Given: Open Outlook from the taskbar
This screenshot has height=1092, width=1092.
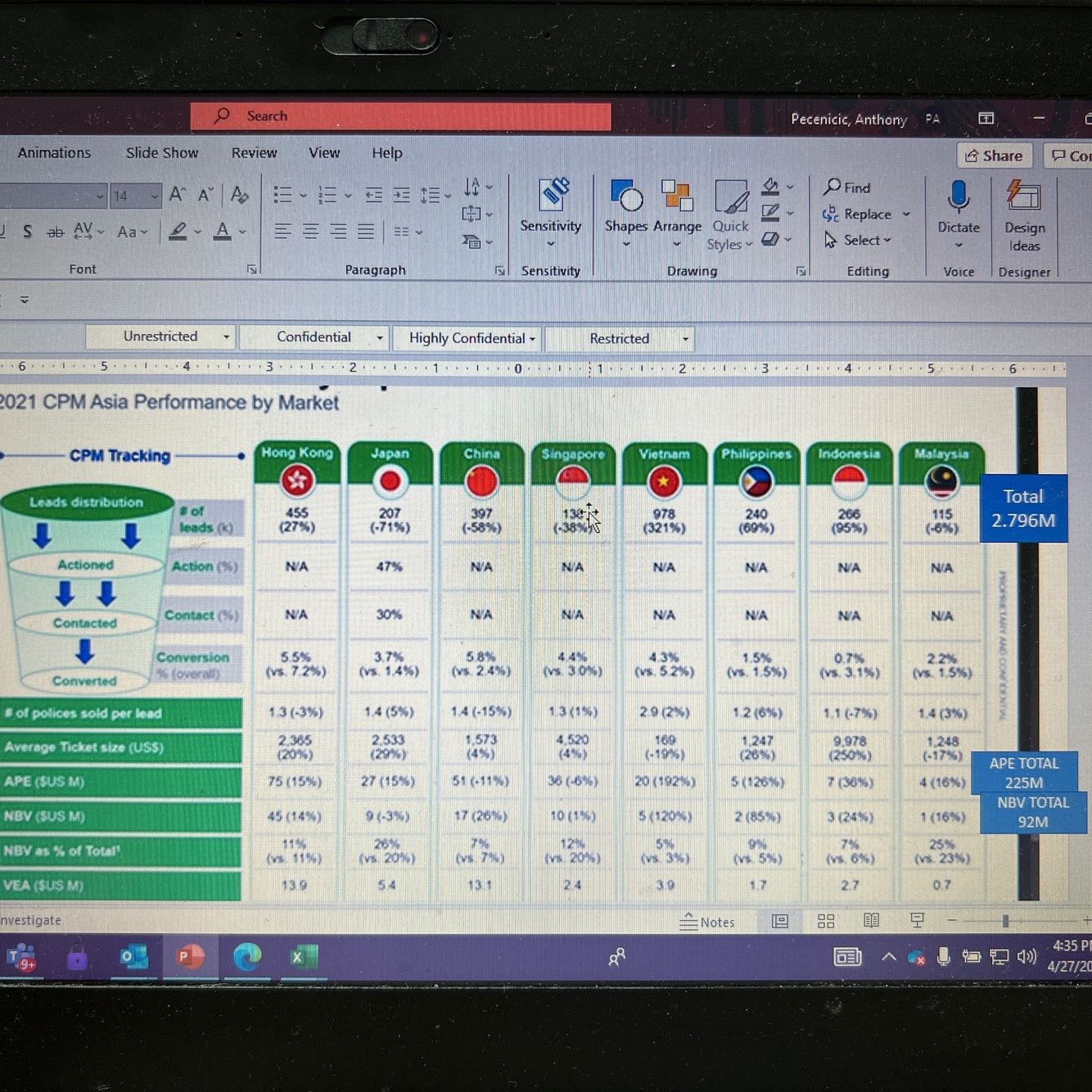Looking at the screenshot, I should click(x=133, y=957).
